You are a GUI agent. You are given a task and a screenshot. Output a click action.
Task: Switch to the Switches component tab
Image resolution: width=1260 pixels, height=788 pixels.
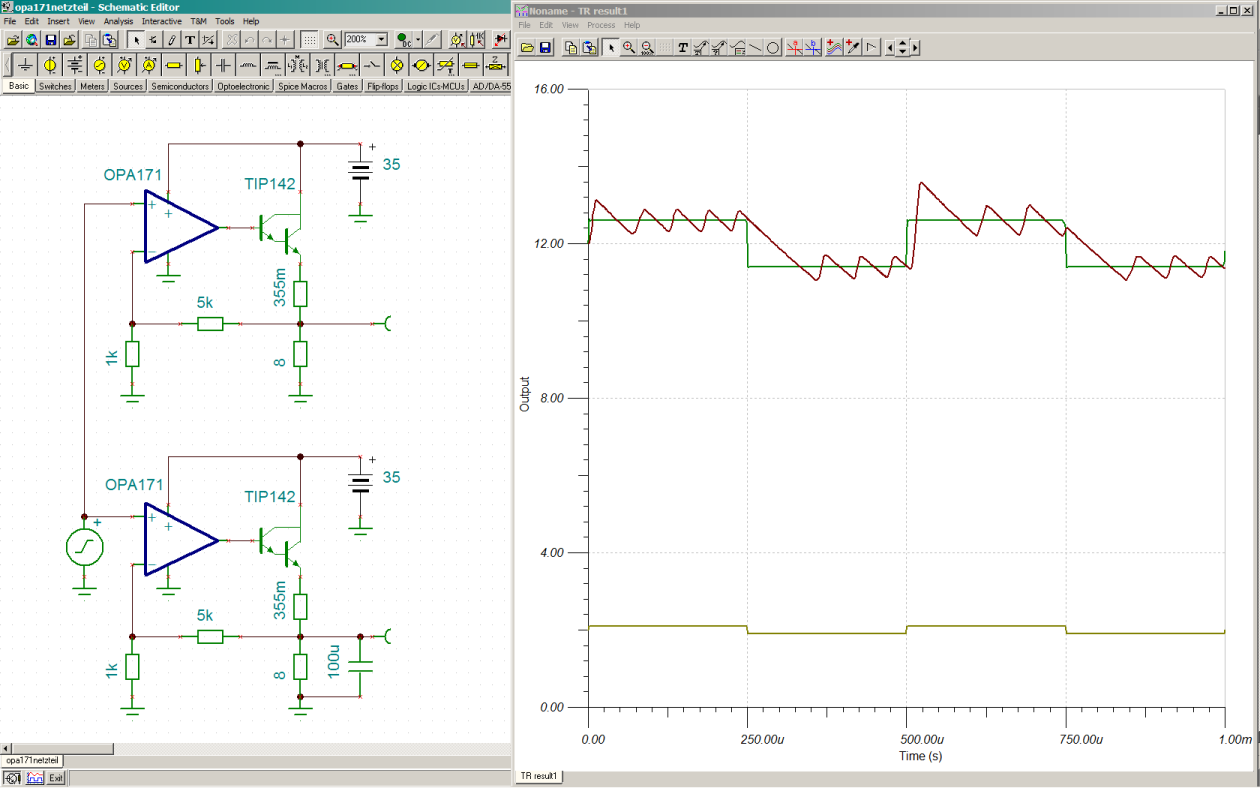click(x=55, y=87)
